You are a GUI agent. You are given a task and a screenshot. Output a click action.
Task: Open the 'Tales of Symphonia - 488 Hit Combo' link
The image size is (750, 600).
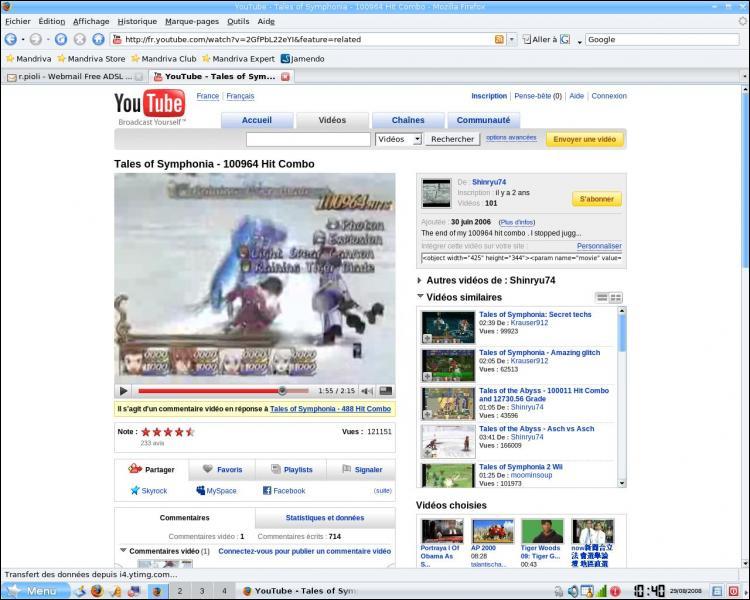(x=331, y=409)
